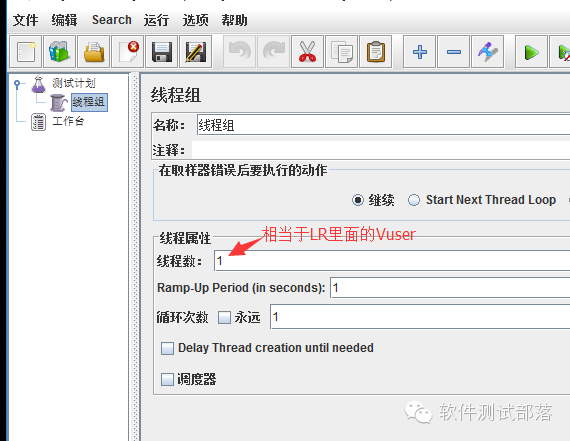Image resolution: width=570 pixels, height=441 pixels.
Task: Start the test with green play icon
Action: coord(531,52)
